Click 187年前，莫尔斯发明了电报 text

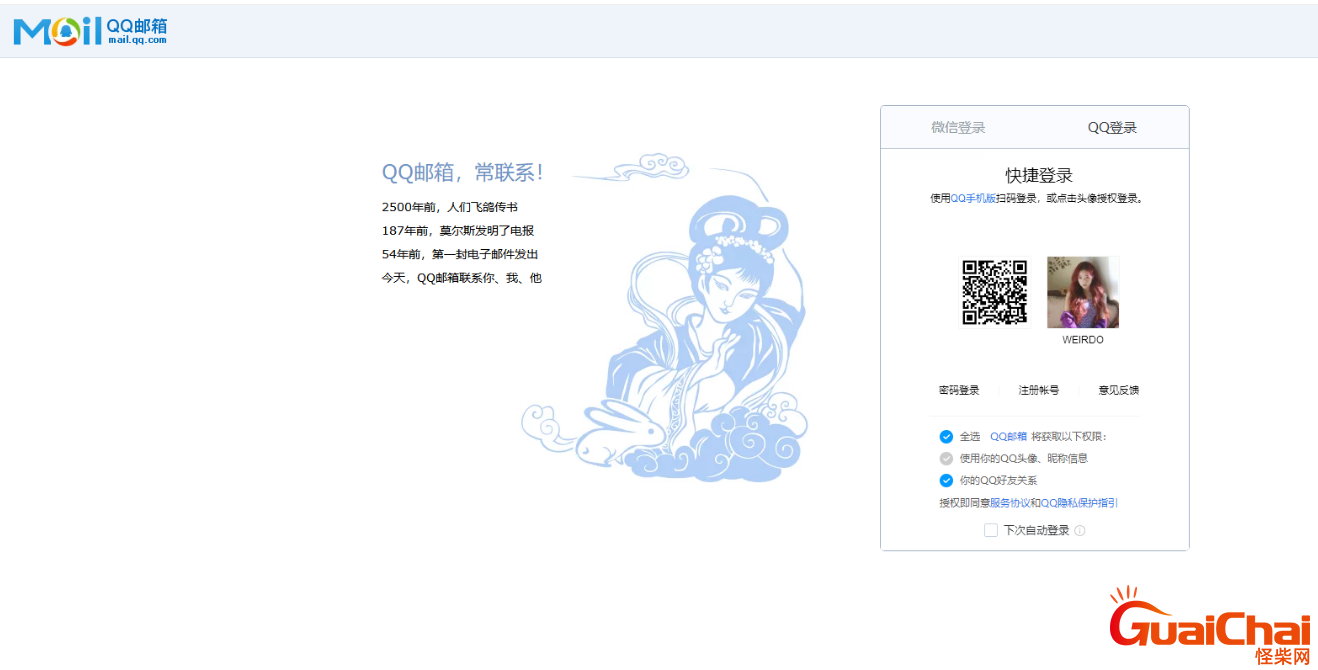(458, 230)
